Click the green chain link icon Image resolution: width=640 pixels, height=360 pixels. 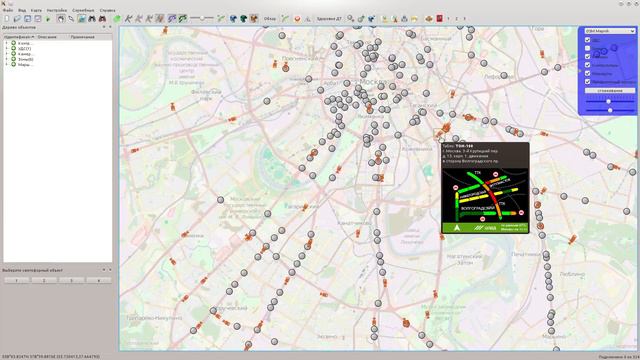click(182, 19)
